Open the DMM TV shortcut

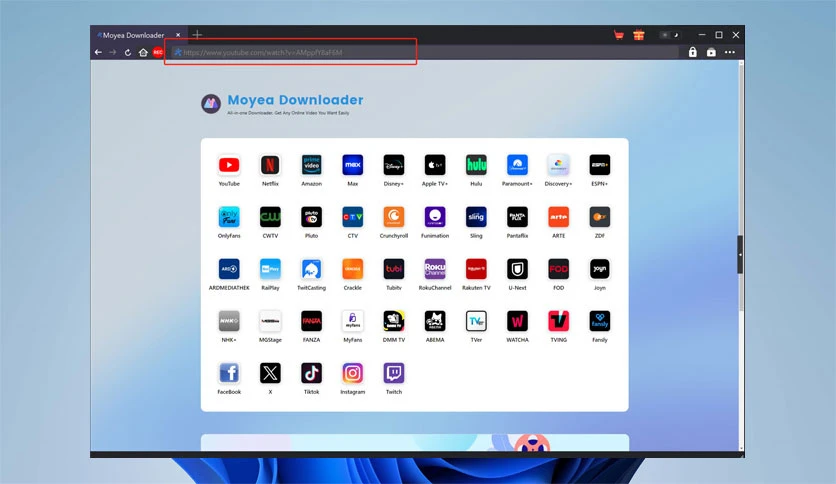(393, 321)
